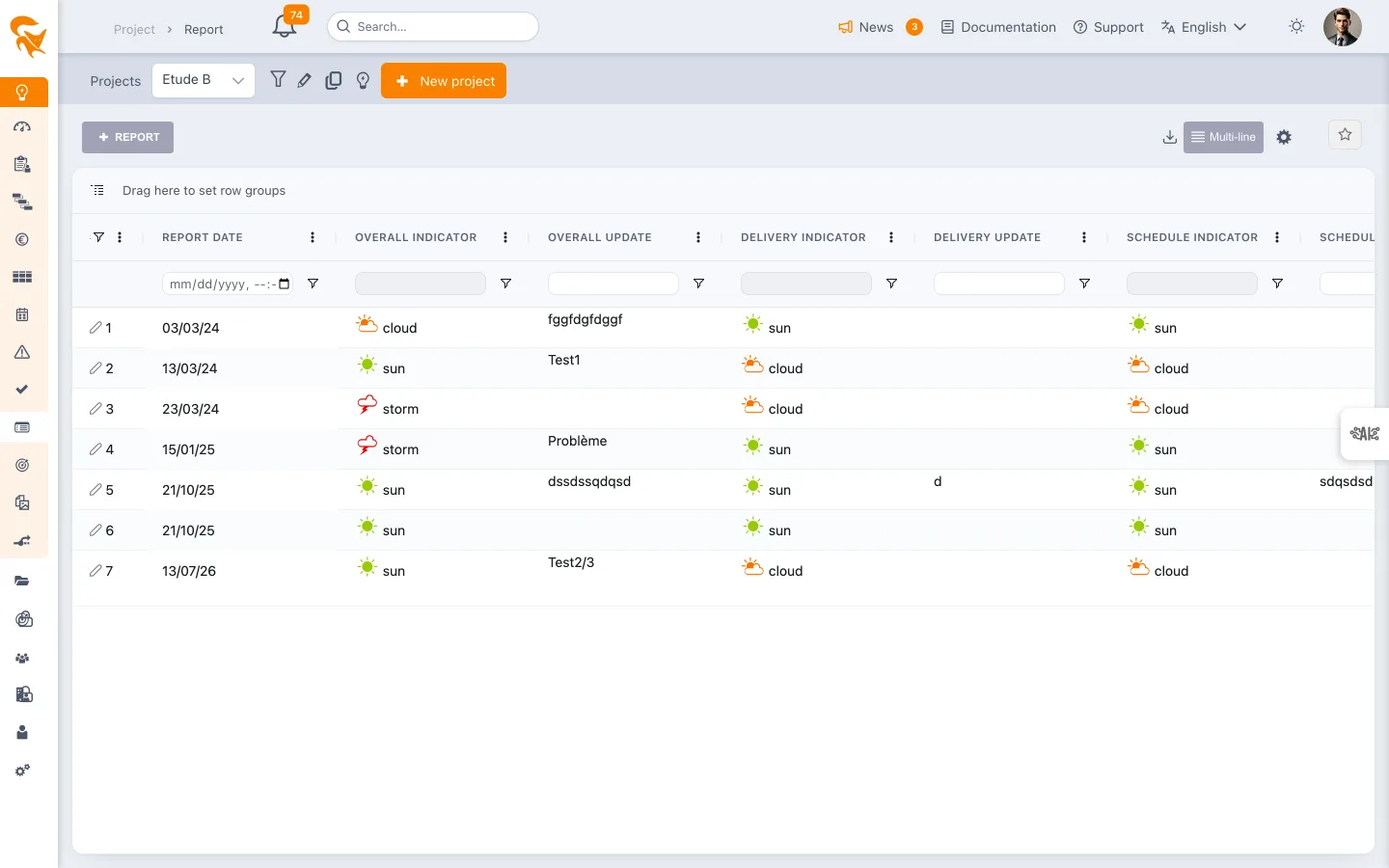Click the duplicate project copy icon

334,81
